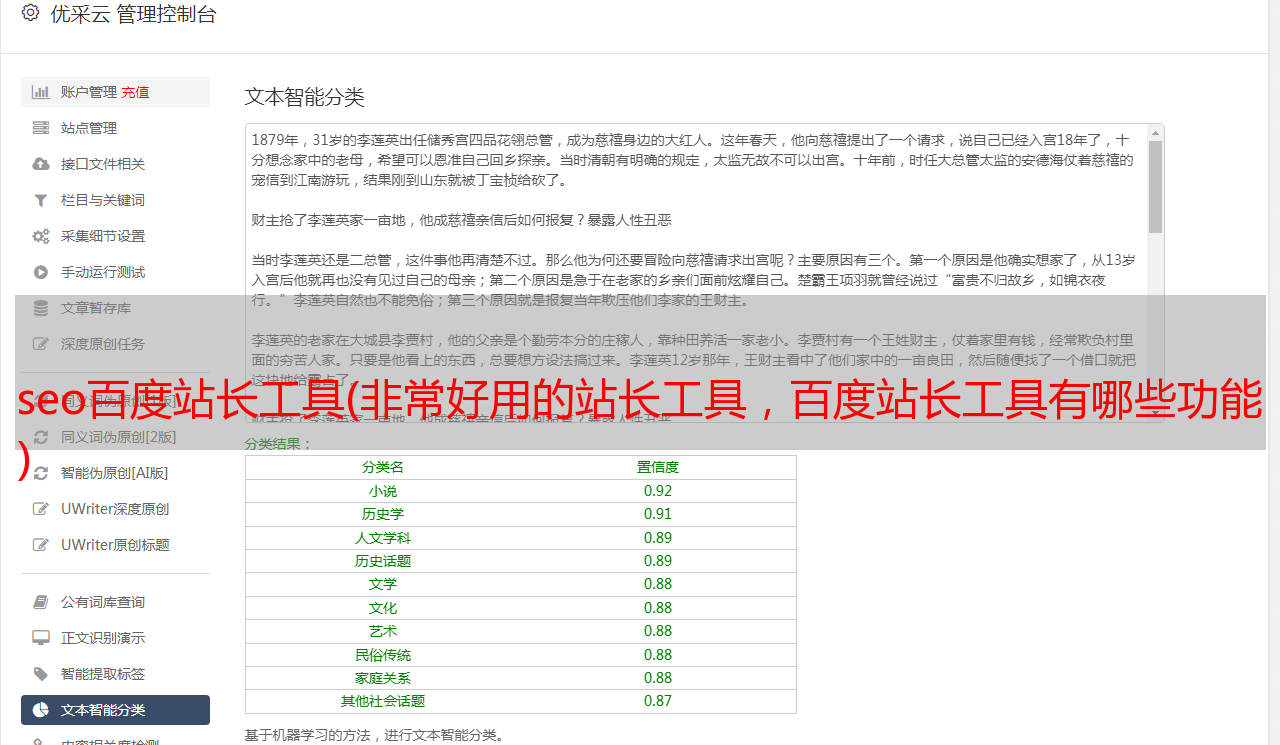This screenshot has width=1280, height=745.
Task: Click the tag icon for 智能提取标签
Action: [41, 674]
